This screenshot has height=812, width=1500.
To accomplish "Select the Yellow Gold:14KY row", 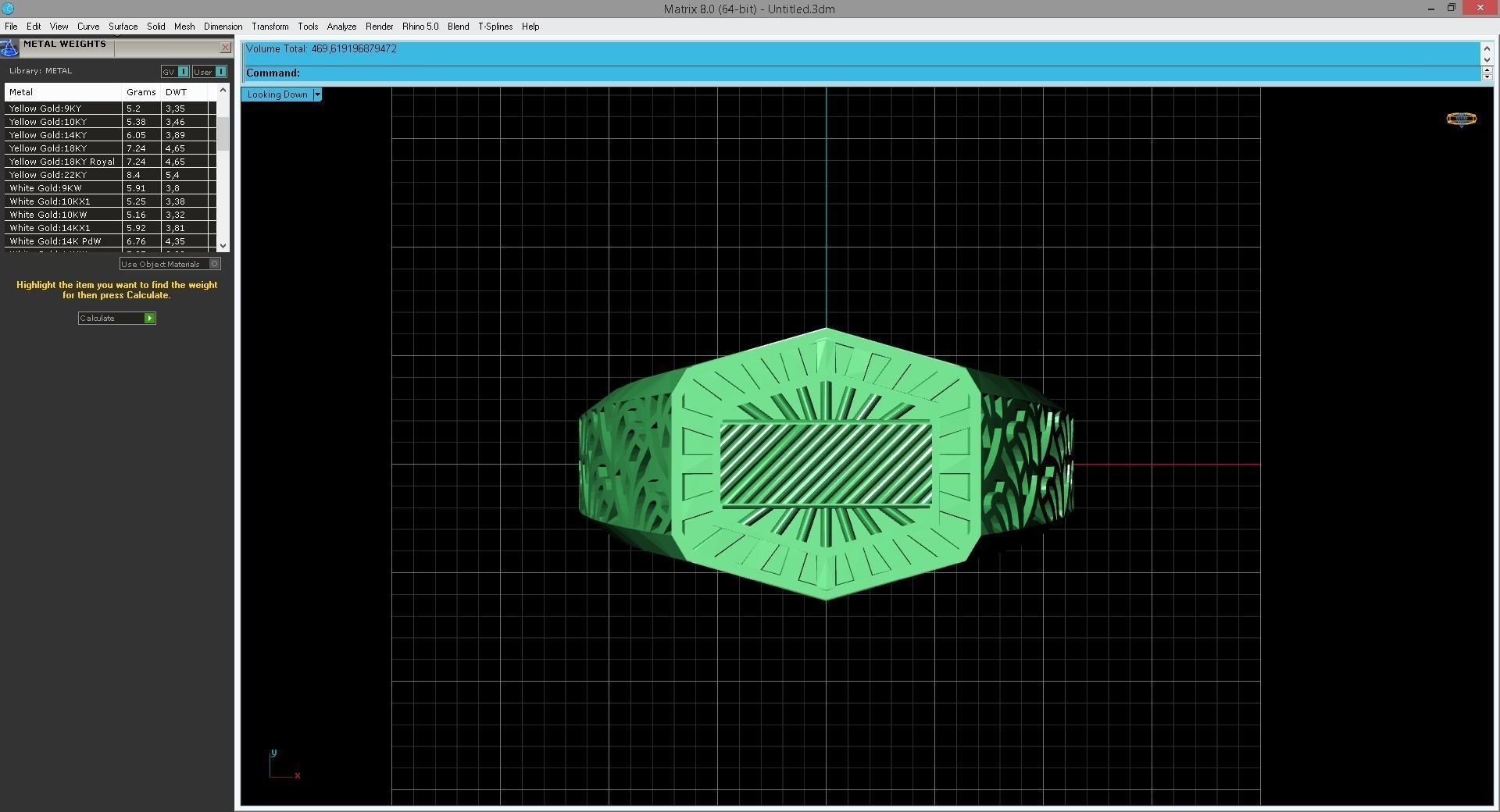I will pos(110,135).
